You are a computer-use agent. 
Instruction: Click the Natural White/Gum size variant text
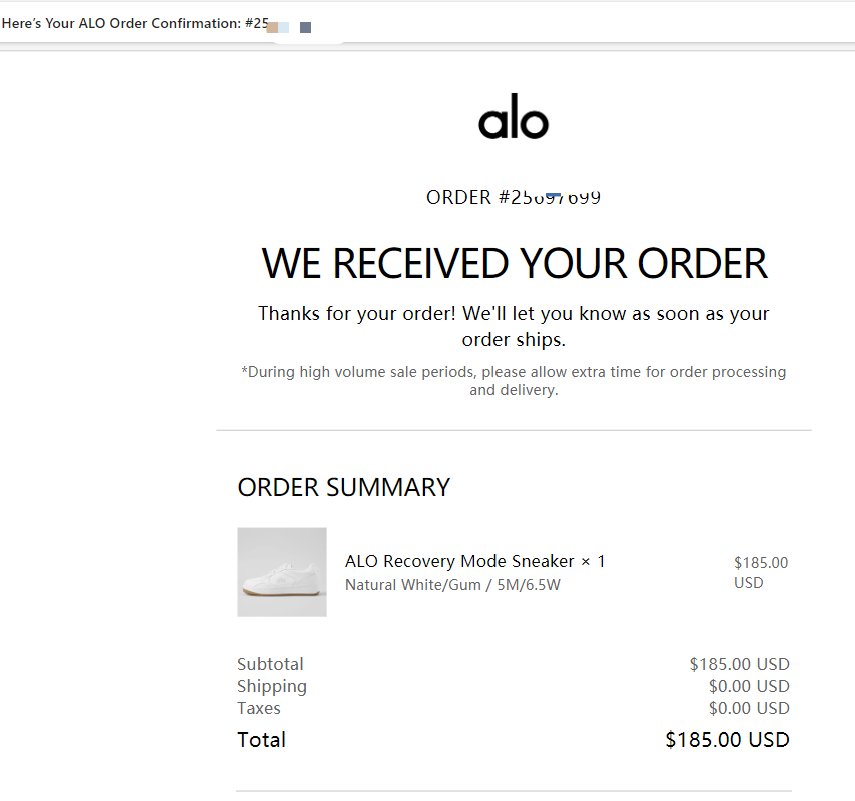[x=452, y=585]
